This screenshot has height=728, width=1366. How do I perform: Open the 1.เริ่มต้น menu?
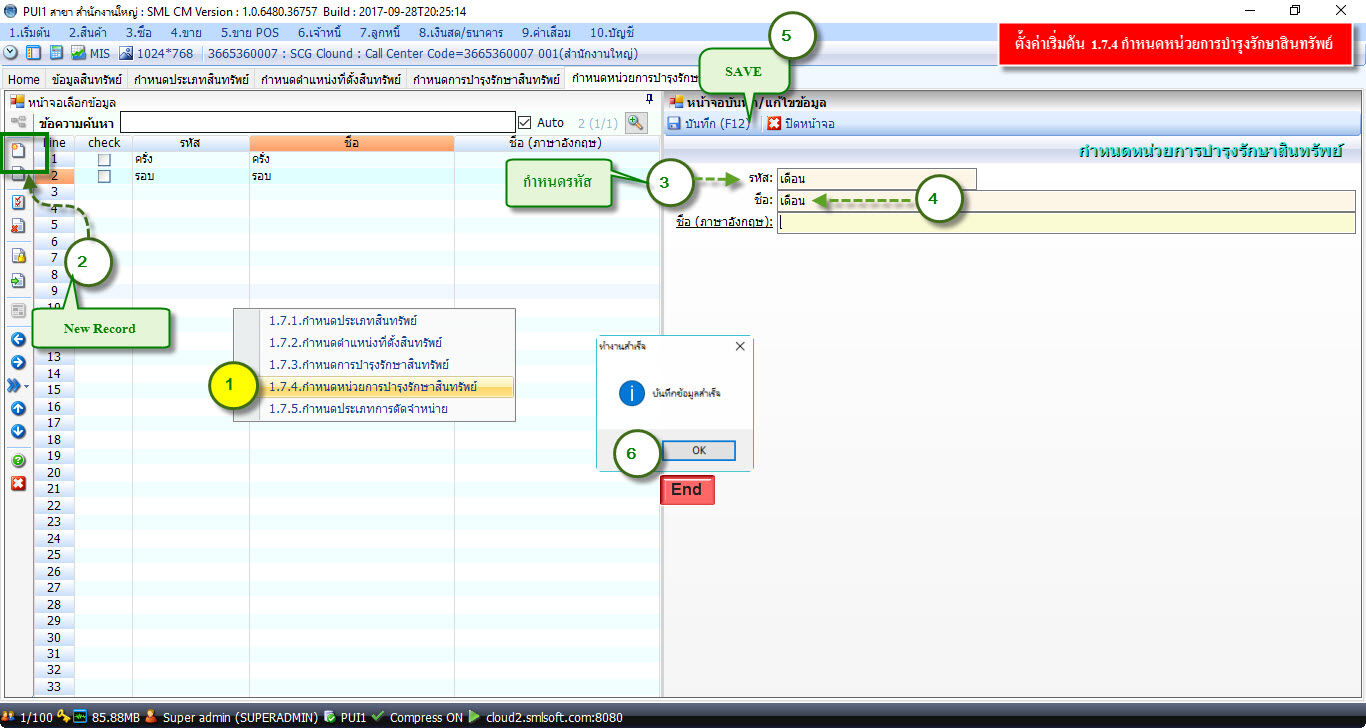tap(29, 33)
